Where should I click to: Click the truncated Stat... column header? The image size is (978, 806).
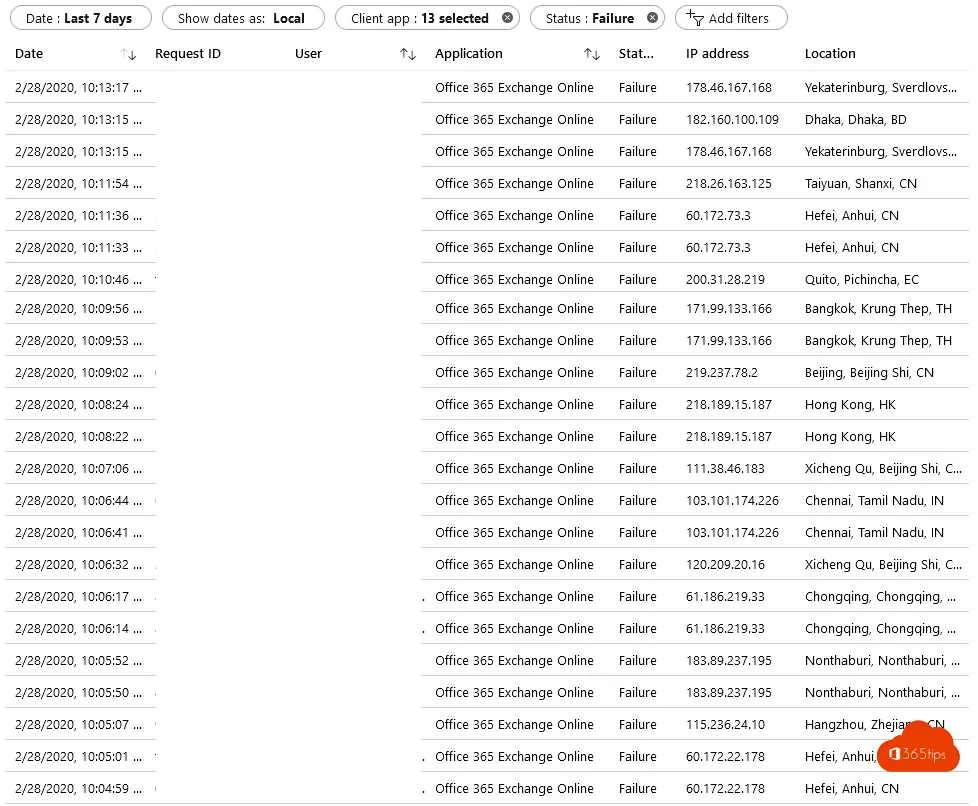[x=636, y=54]
